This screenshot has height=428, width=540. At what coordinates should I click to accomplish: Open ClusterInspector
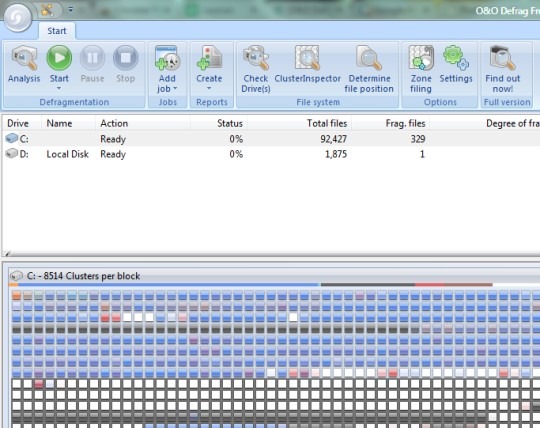[x=307, y=65]
